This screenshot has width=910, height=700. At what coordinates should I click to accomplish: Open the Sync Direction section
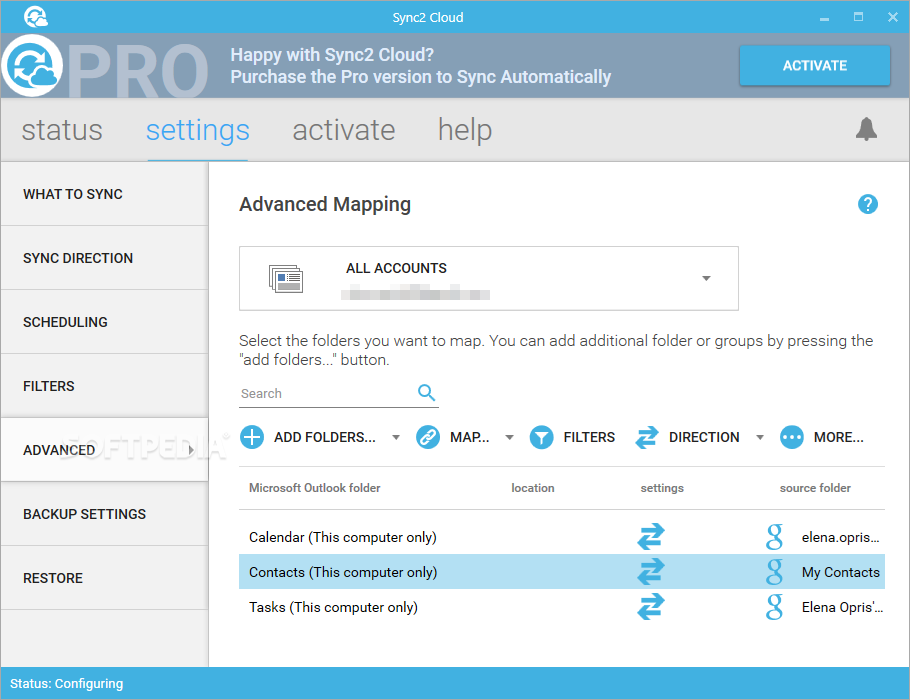click(x=104, y=258)
